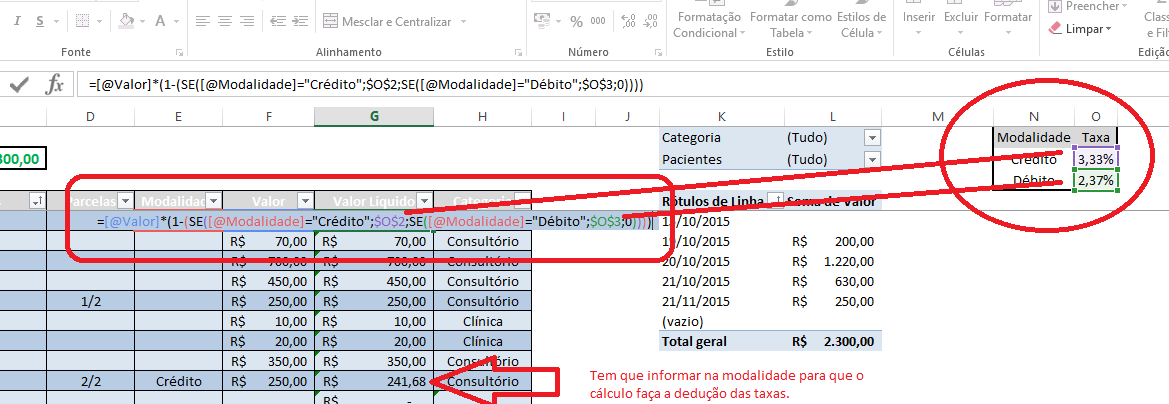Apply thousands separator style
This screenshot has height=404, width=1169.
(598, 22)
